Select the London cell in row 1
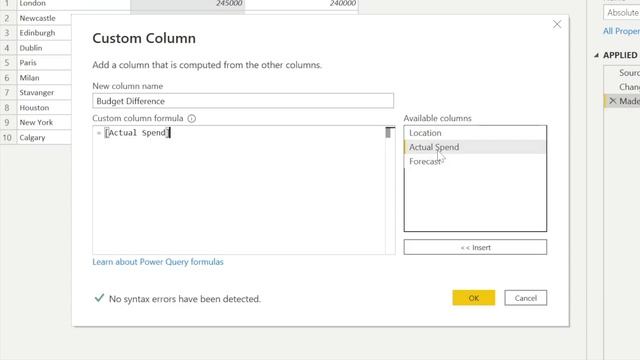Screen dimensions: 640x360 pos(73,3)
